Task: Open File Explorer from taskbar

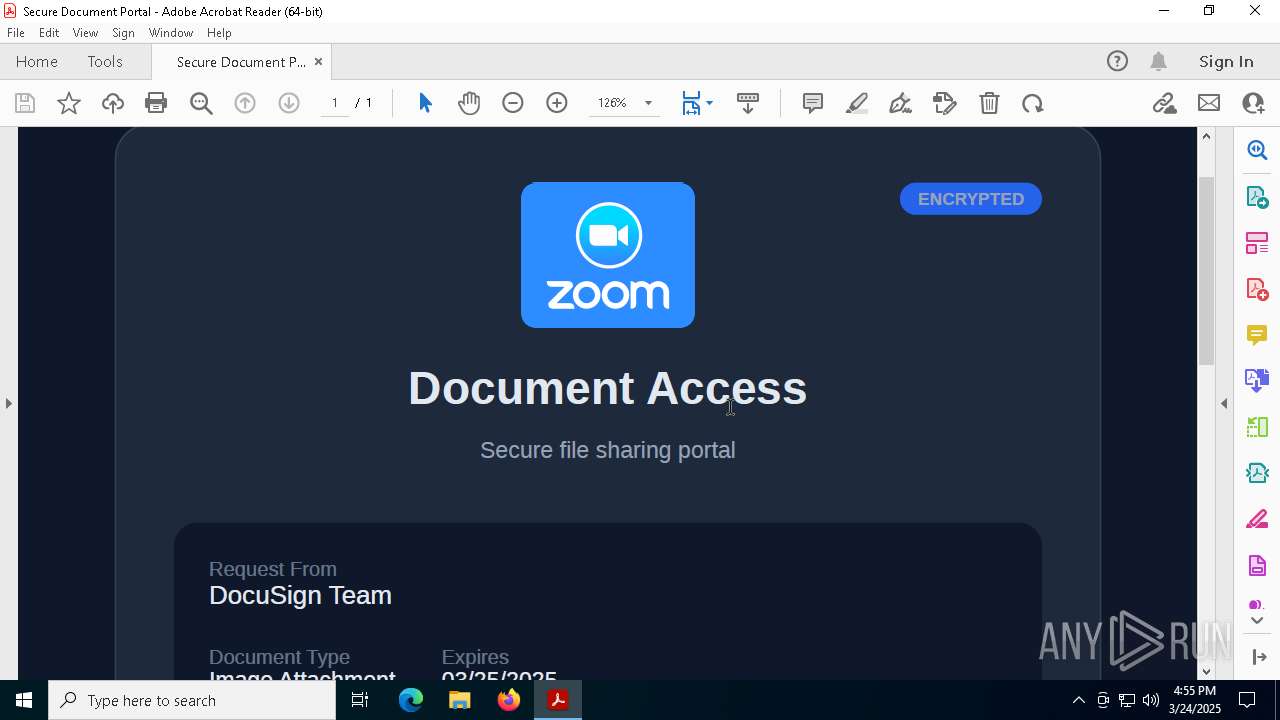Action: coord(460,700)
